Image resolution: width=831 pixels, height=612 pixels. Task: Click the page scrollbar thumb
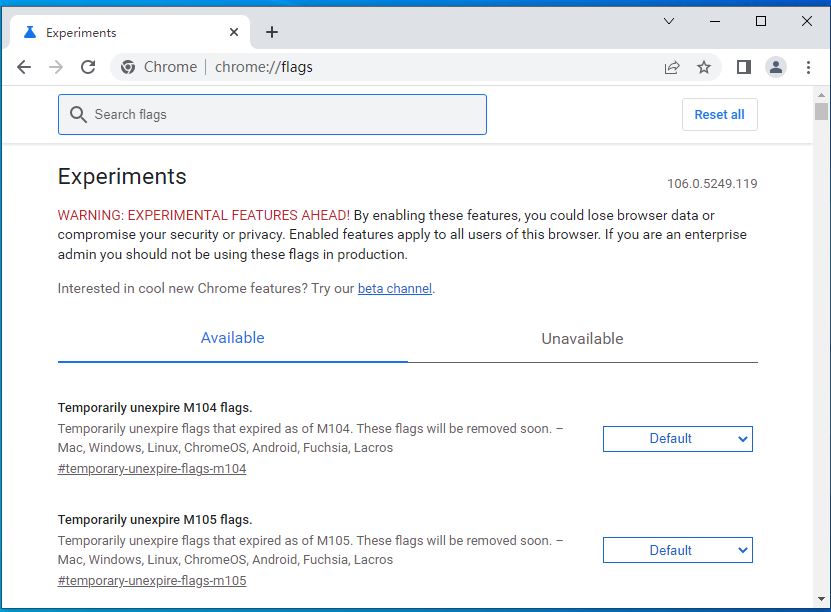click(x=821, y=112)
